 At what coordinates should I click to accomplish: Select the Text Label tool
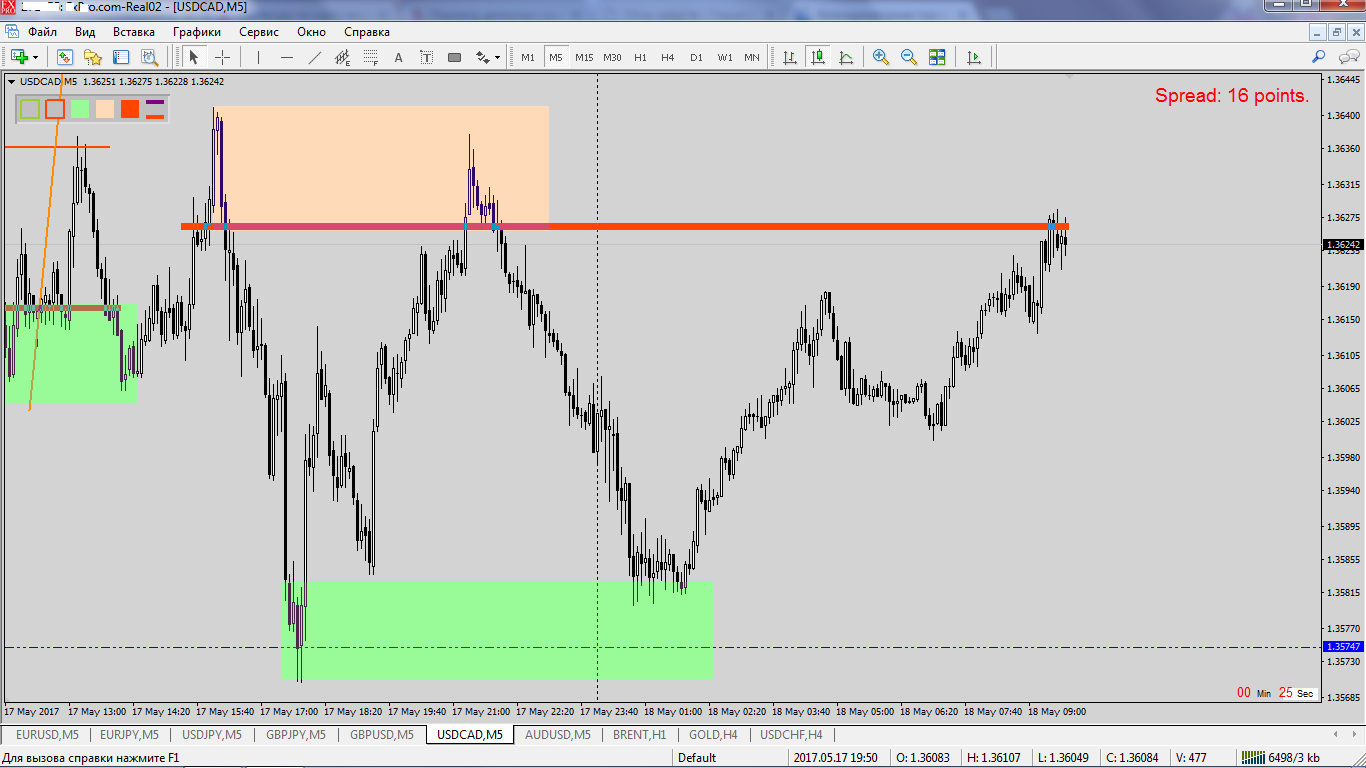tap(426, 57)
